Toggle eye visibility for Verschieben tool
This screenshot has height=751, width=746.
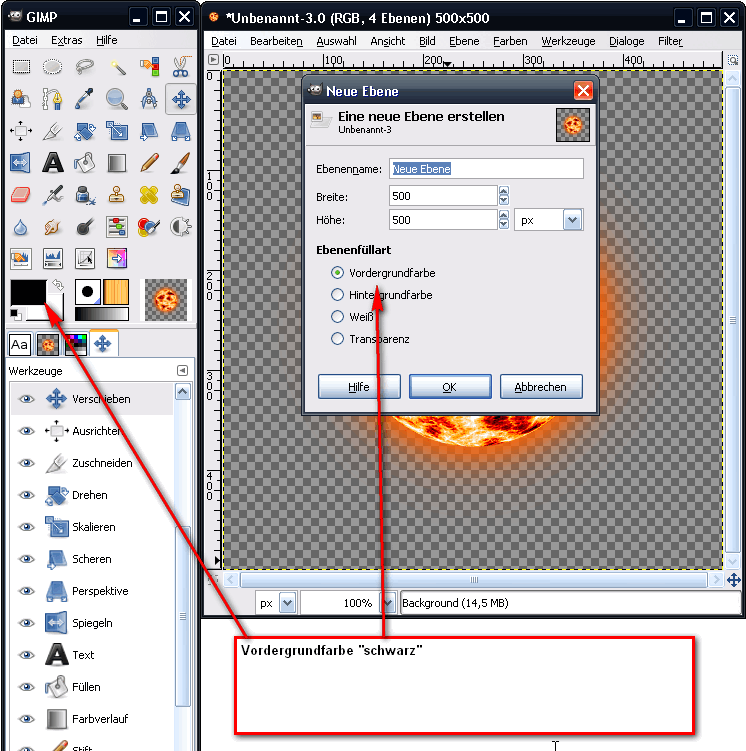pyautogui.click(x=27, y=399)
